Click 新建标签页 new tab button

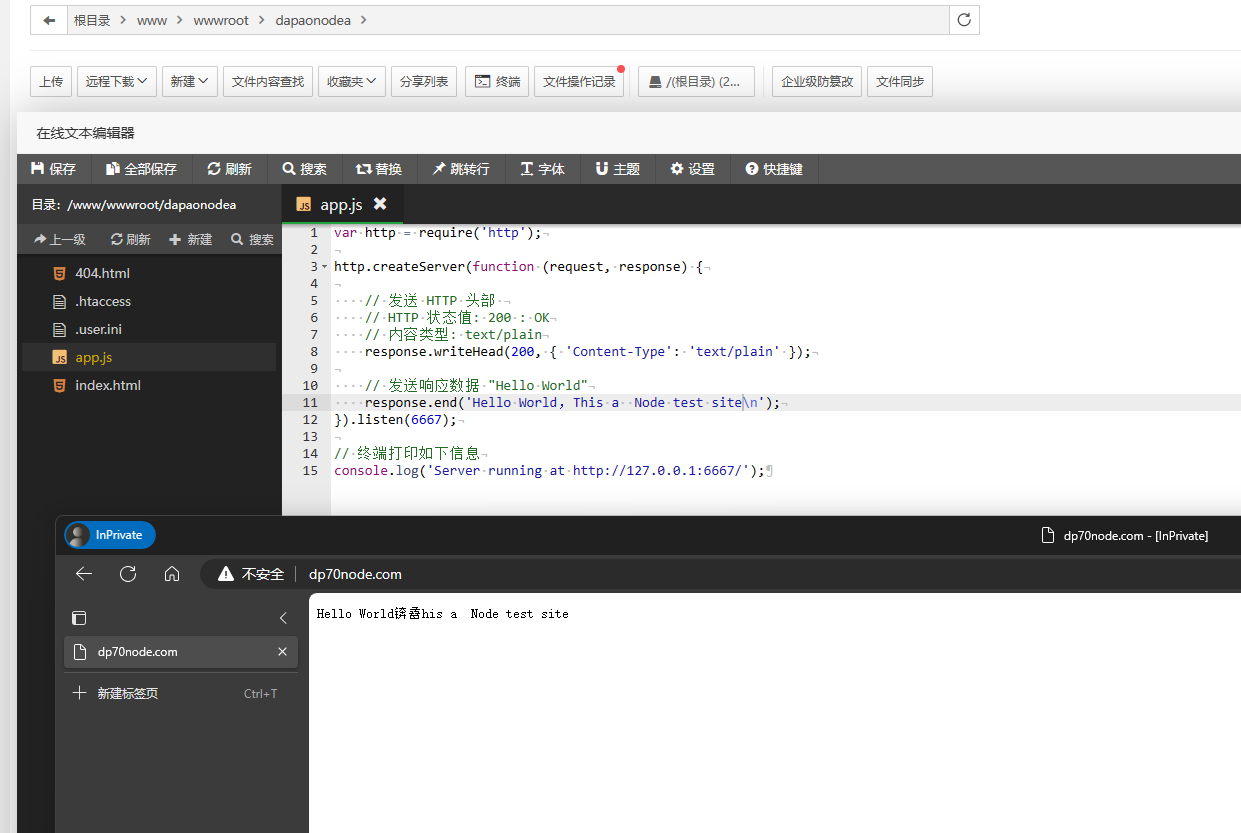coord(181,693)
